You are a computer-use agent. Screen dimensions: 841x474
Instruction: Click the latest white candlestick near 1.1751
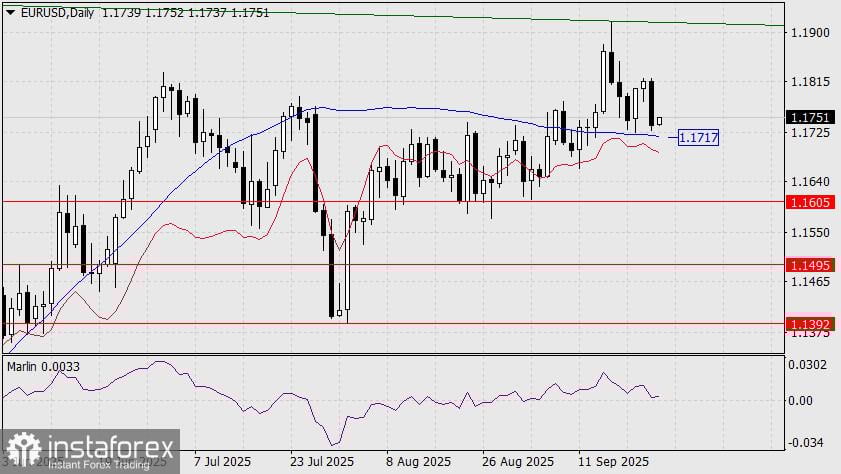click(659, 121)
